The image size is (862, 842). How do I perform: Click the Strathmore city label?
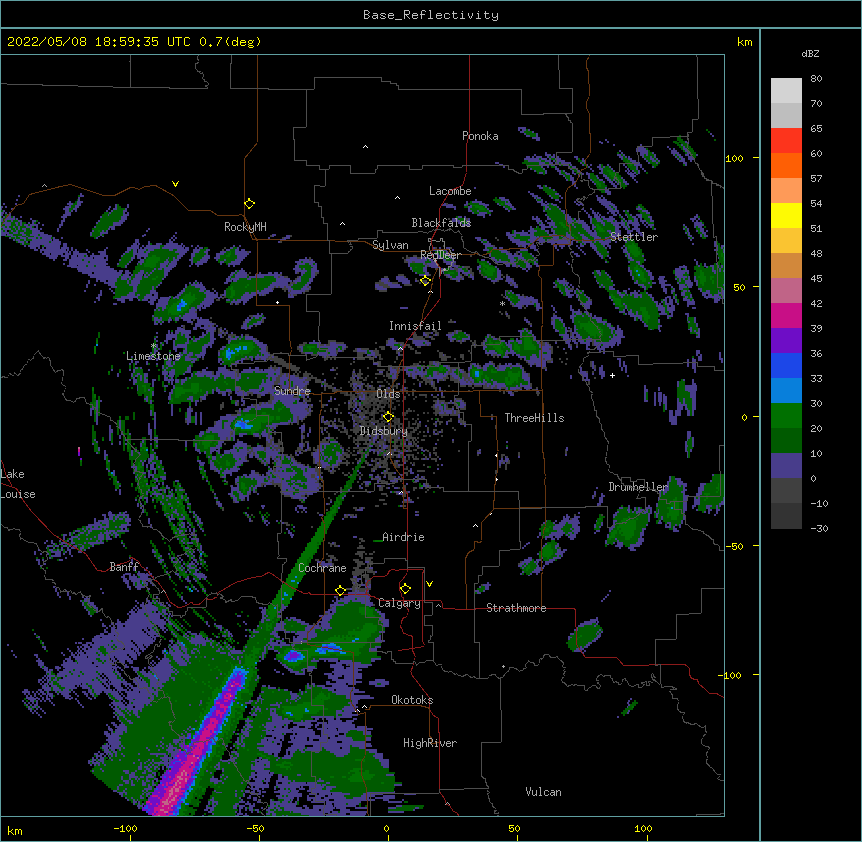(x=516, y=608)
